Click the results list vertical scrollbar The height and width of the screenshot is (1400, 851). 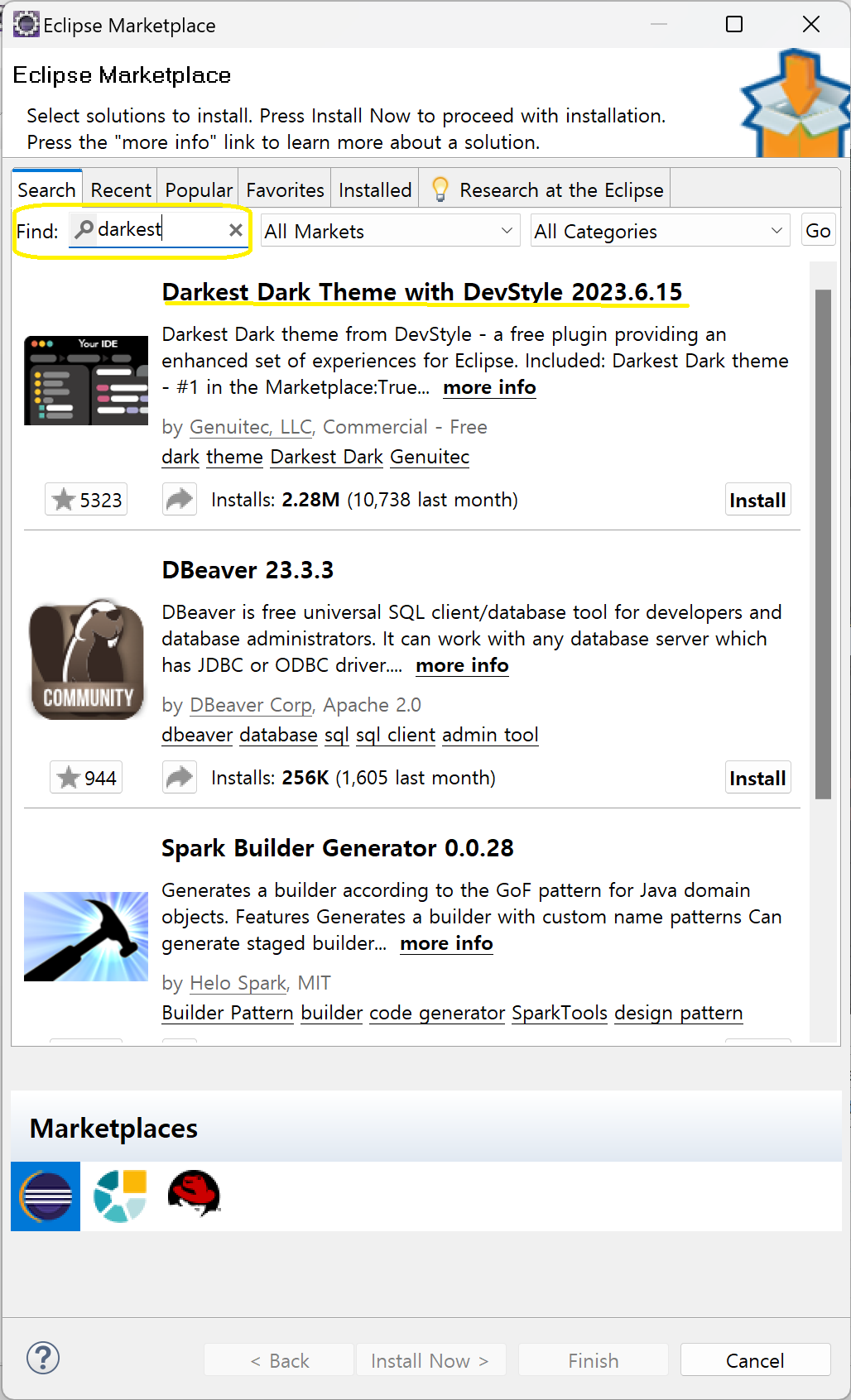(823, 544)
